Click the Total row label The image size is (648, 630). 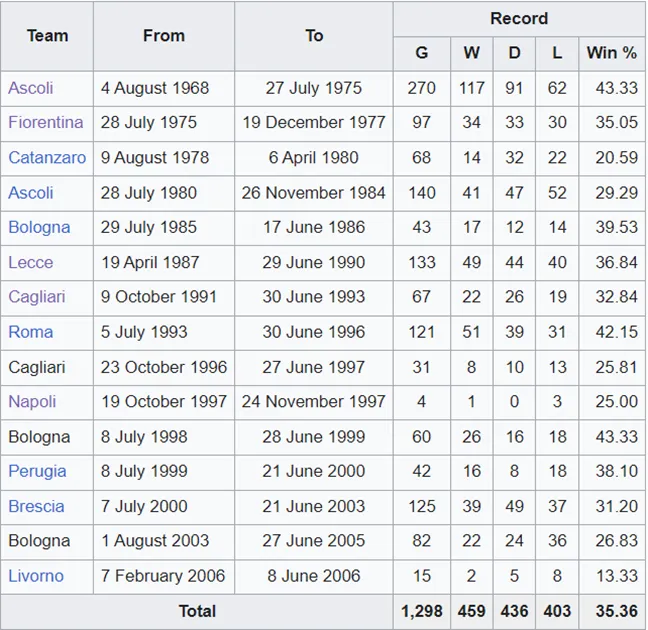tap(197, 611)
